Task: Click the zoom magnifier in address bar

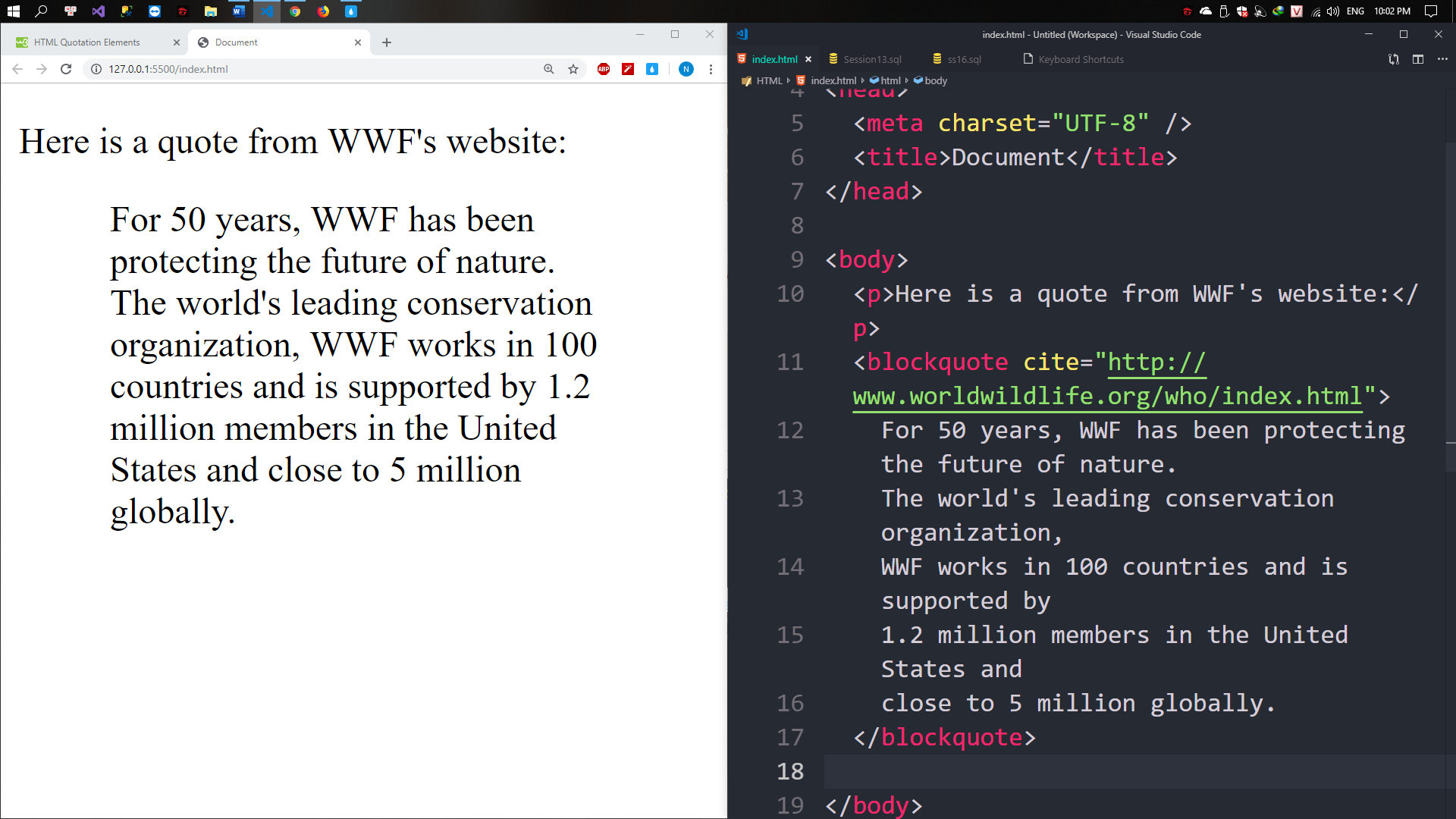Action: 549,69
